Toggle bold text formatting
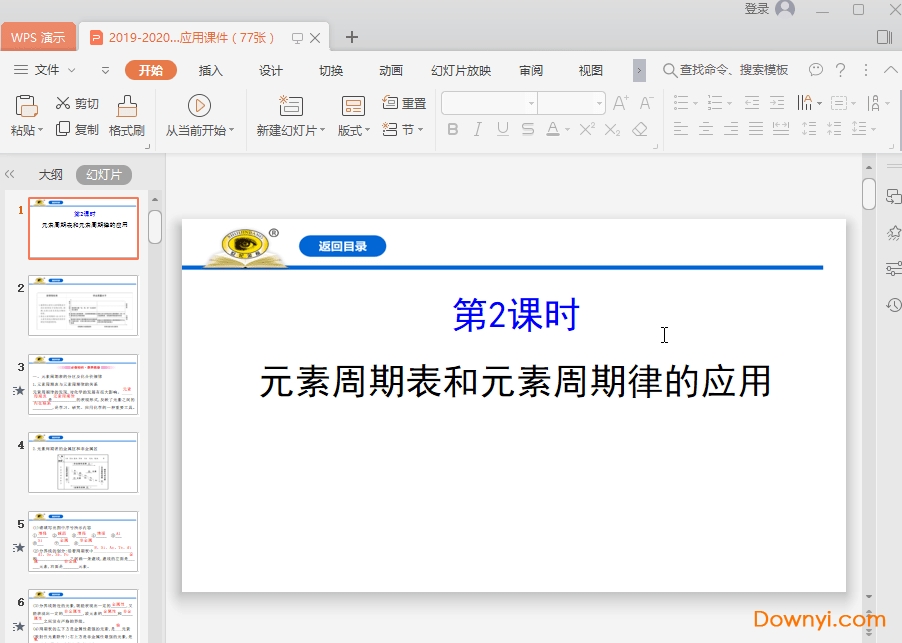Screen dimensions: 902x643 tap(453, 129)
